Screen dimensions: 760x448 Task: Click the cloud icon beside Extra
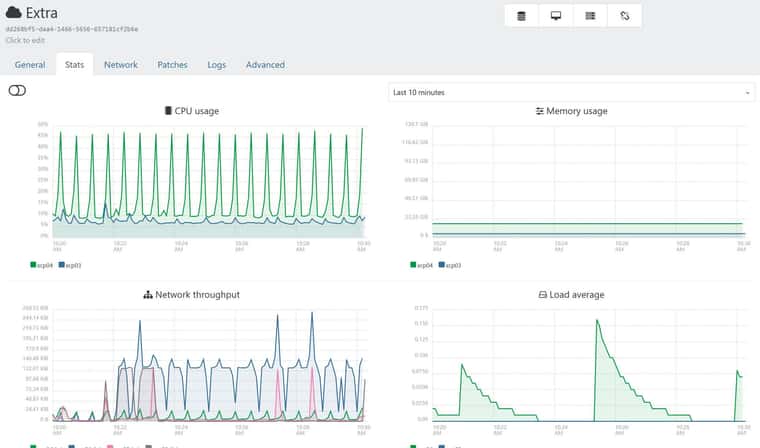[14, 13]
